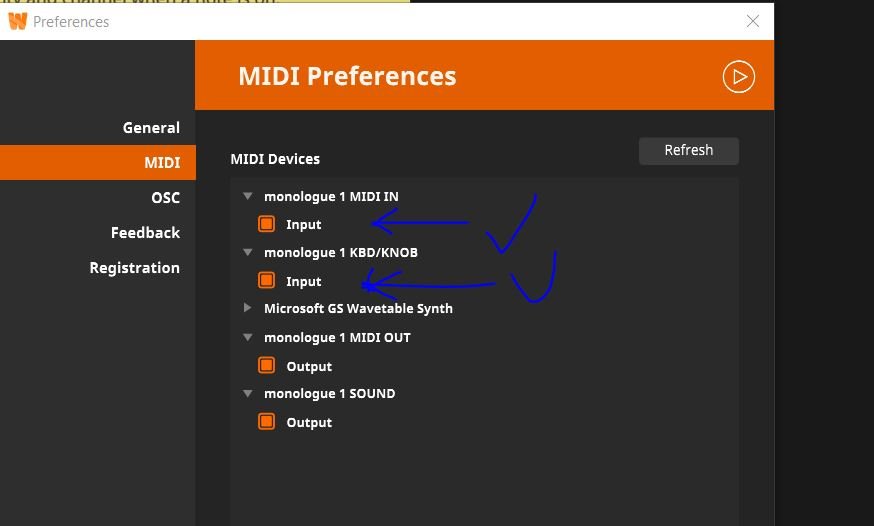This screenshot has height=526, width=874.
Task: Go to the Feedback tab
Action: 145,233
